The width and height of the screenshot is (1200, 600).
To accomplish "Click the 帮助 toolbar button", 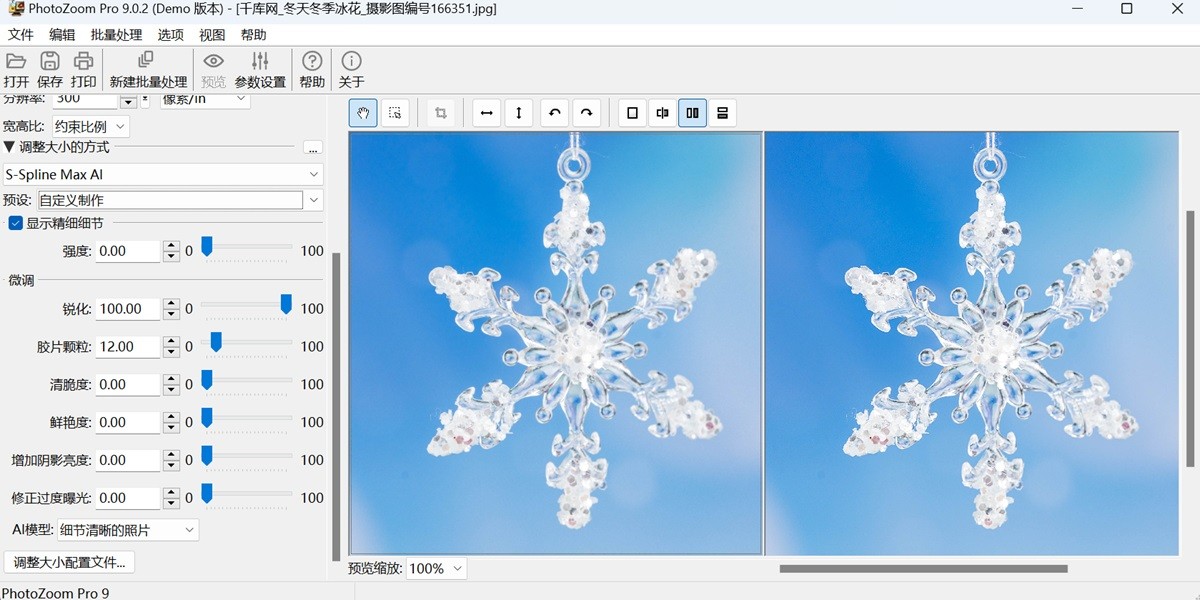I will pos(311,69).
